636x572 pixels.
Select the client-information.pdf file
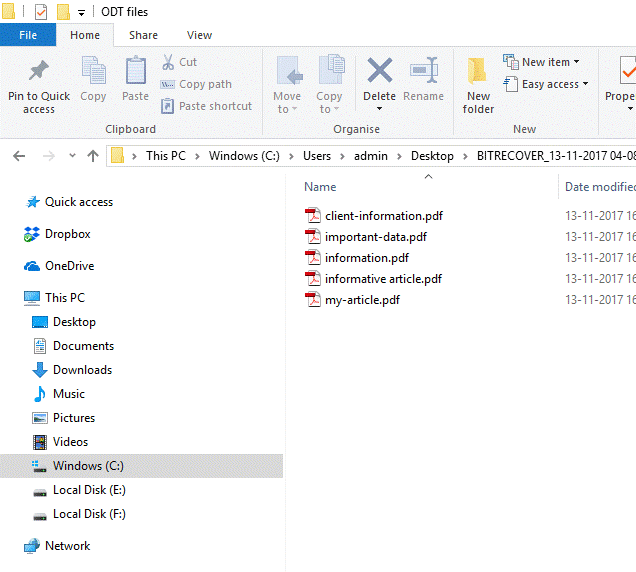click(x=383, y=216)
